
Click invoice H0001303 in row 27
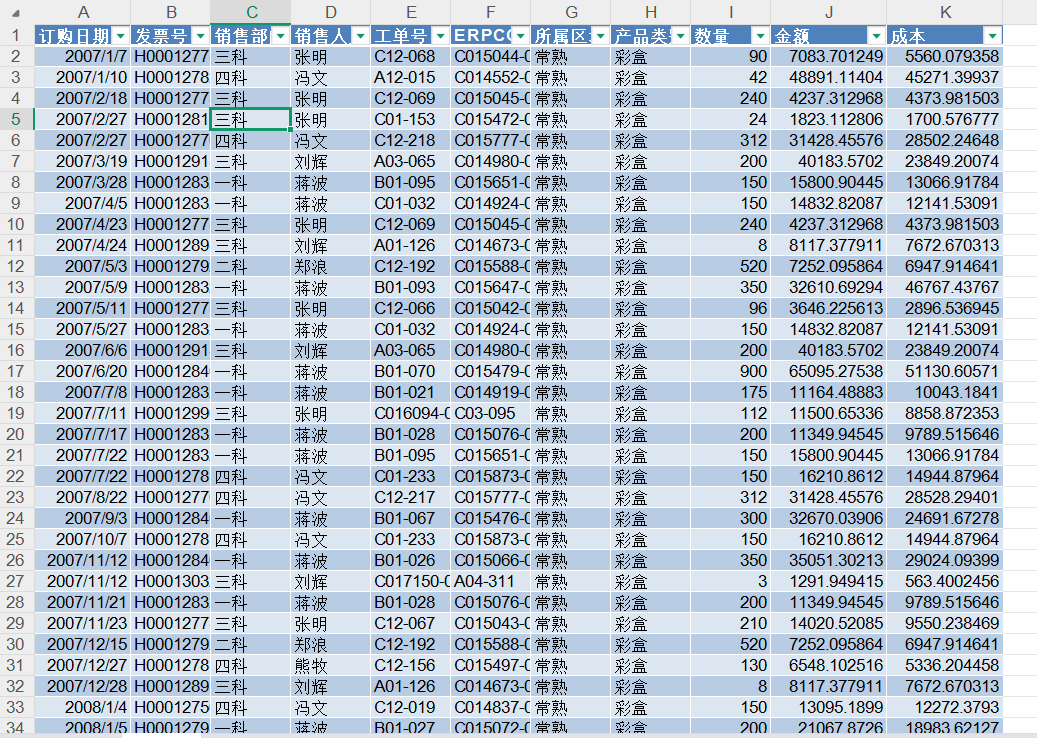171,581
